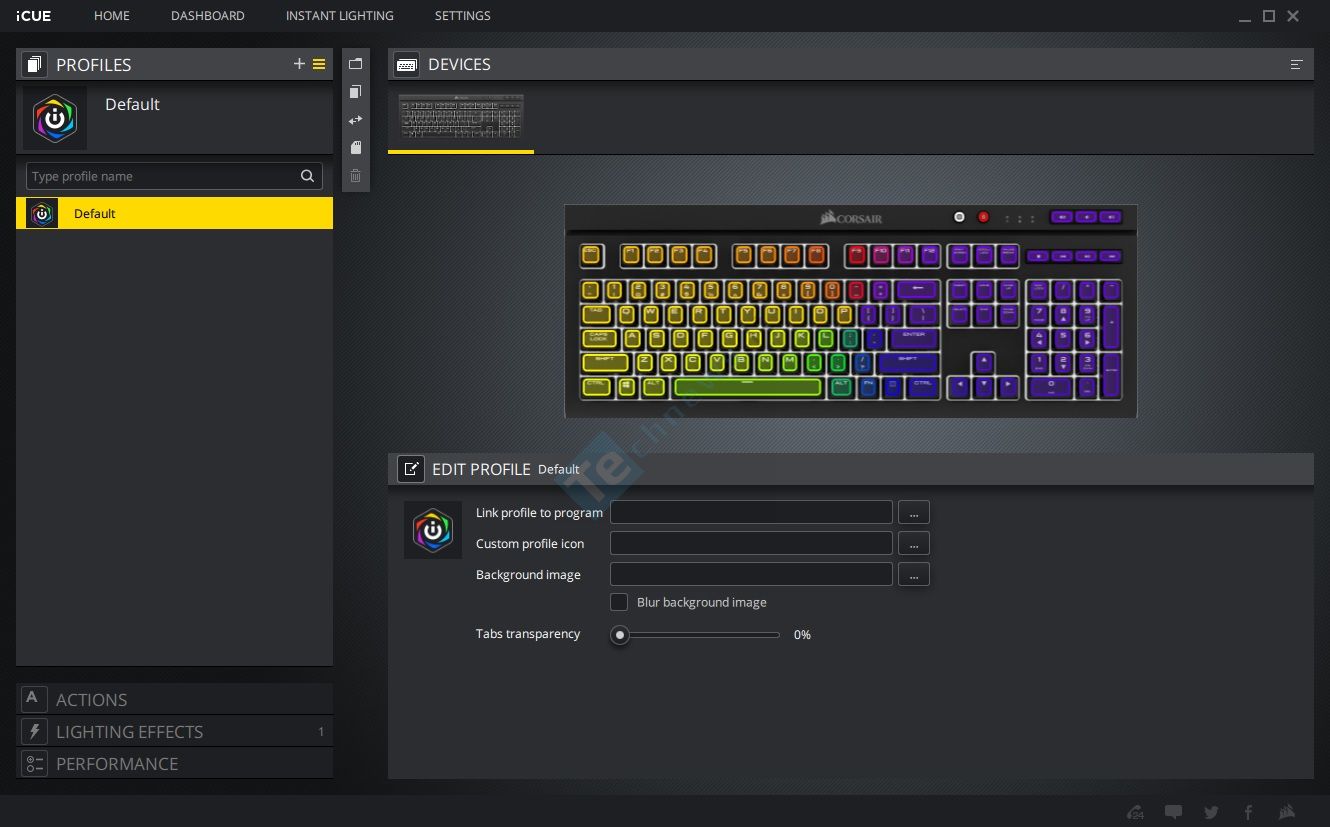
Task: Open INSTANT LIGHTING menu
Action: pos(340,16)
